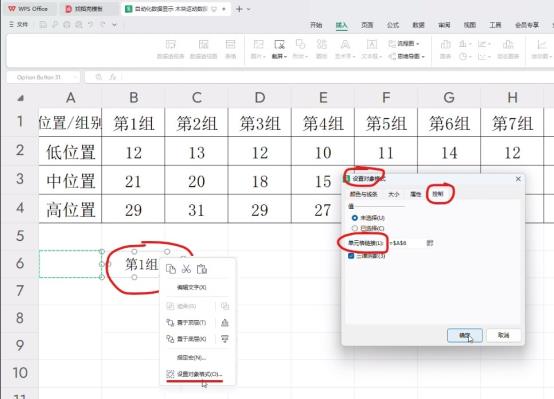Open the 文件 menu

(19, 24)
